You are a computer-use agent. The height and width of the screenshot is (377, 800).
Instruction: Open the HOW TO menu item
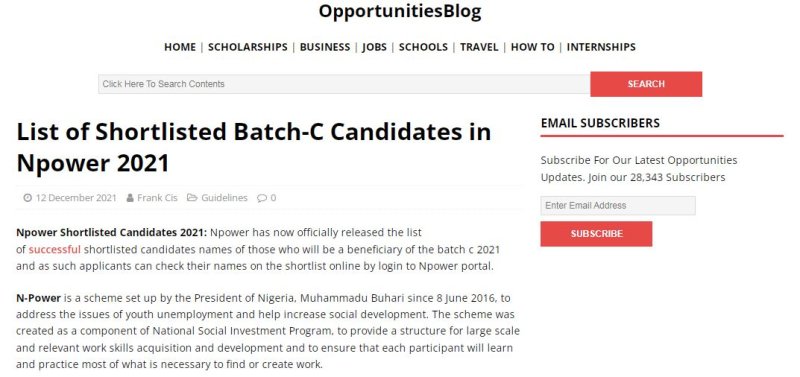[x=533, y=47]
